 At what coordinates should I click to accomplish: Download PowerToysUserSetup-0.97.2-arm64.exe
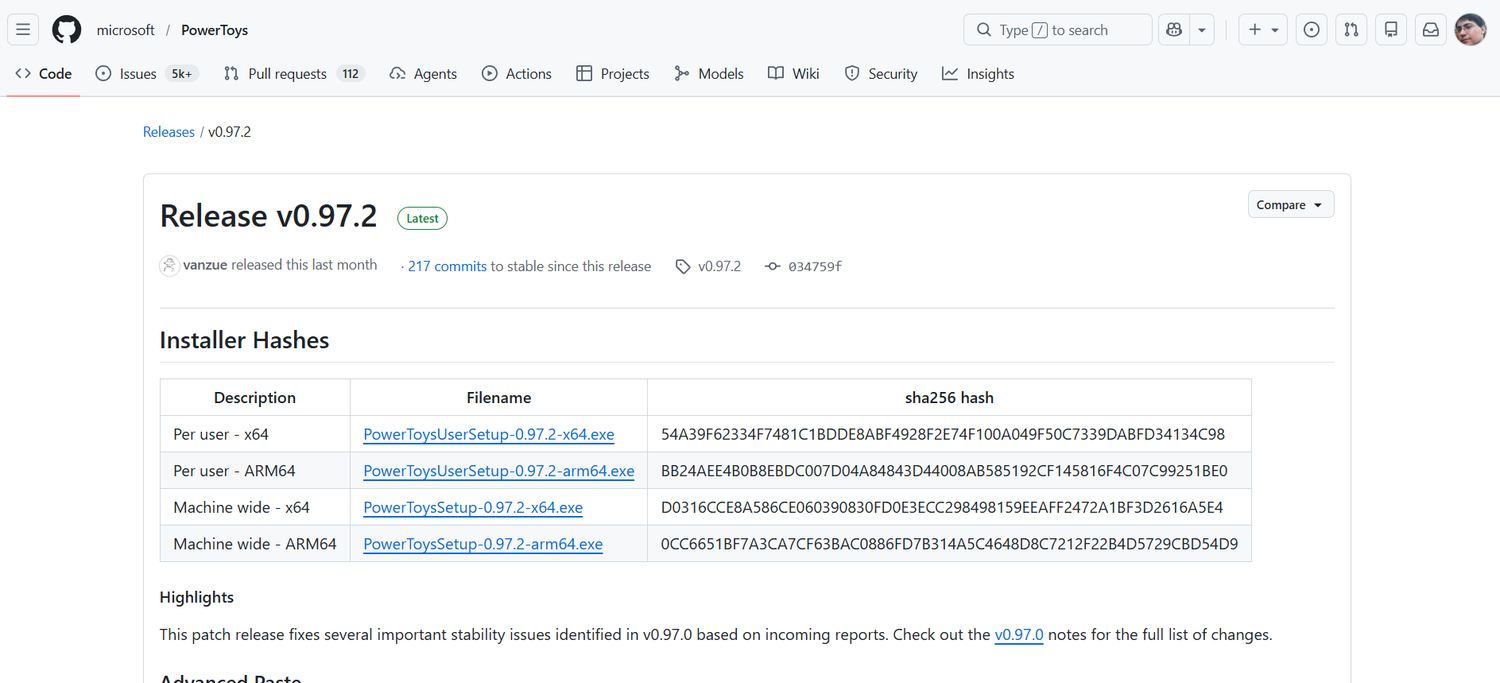pyautogui.click(x=499, y=471)
